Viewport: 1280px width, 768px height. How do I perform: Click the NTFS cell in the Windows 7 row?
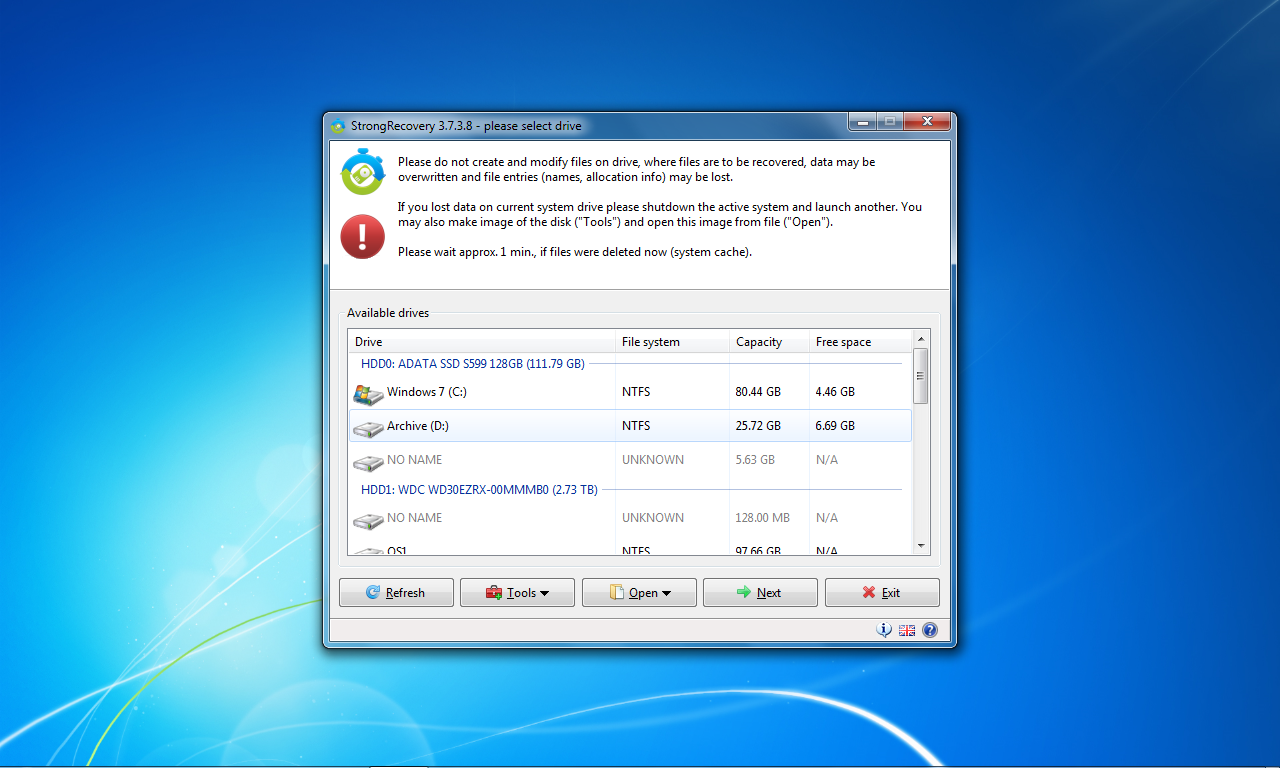pyautogui.click(x=636, y=392)
